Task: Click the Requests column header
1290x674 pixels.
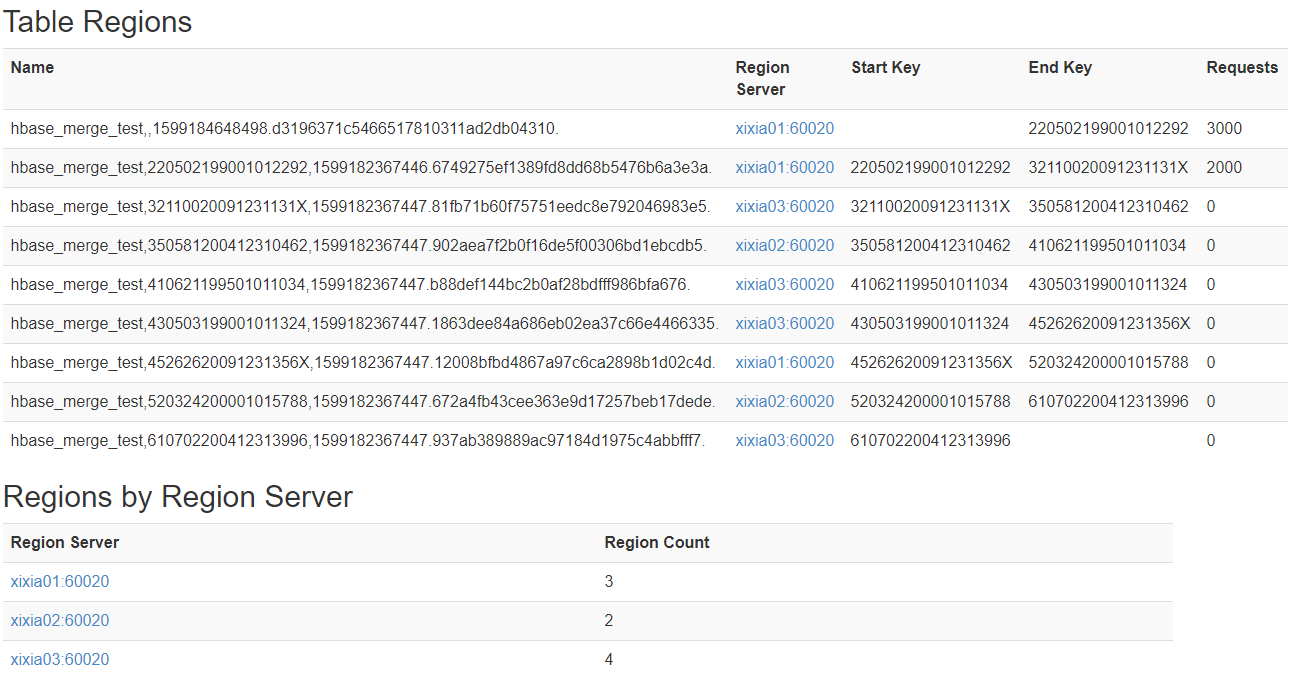Action: [1242, 68]
